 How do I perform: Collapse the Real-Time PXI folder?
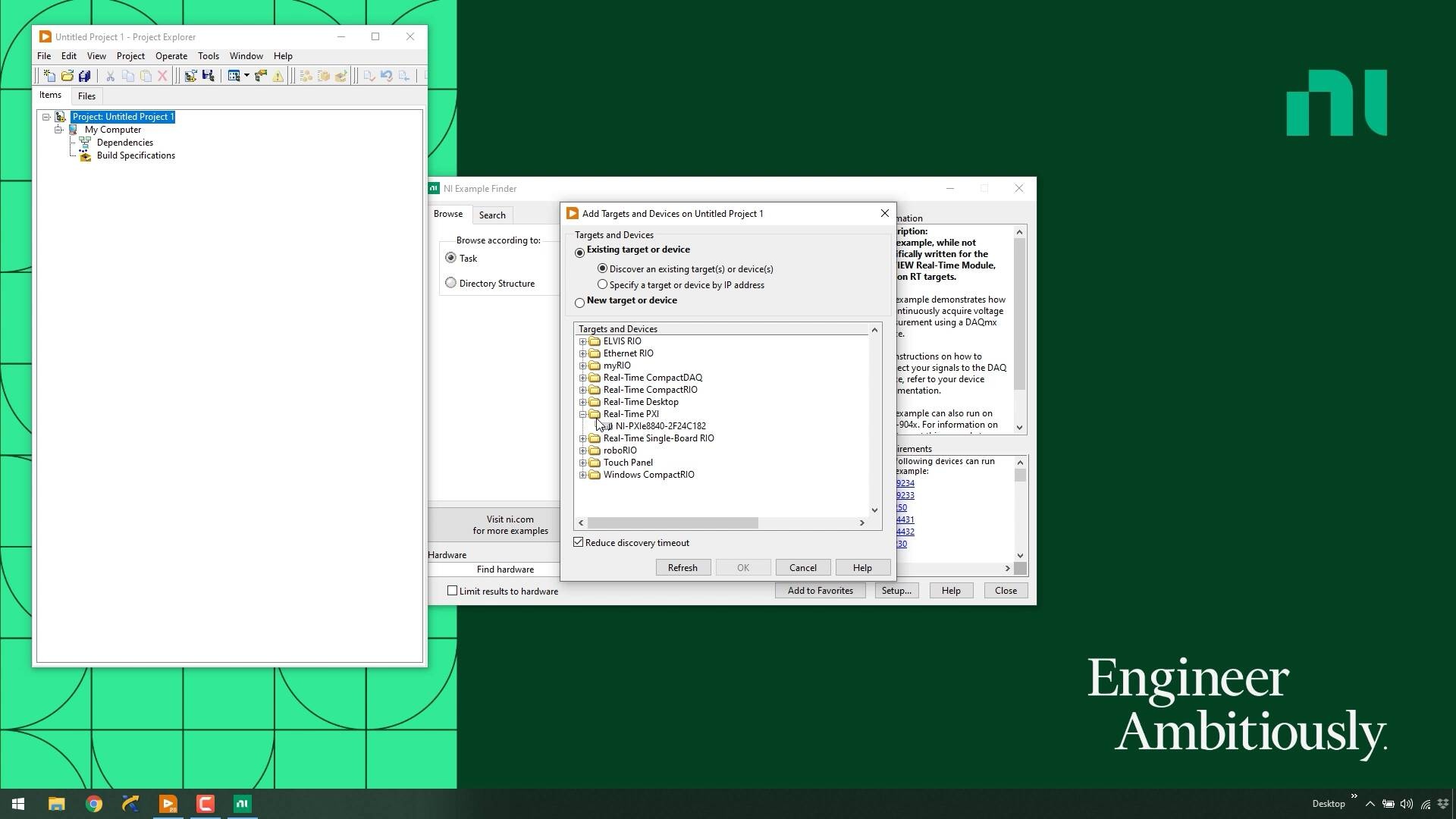[583, 414]
